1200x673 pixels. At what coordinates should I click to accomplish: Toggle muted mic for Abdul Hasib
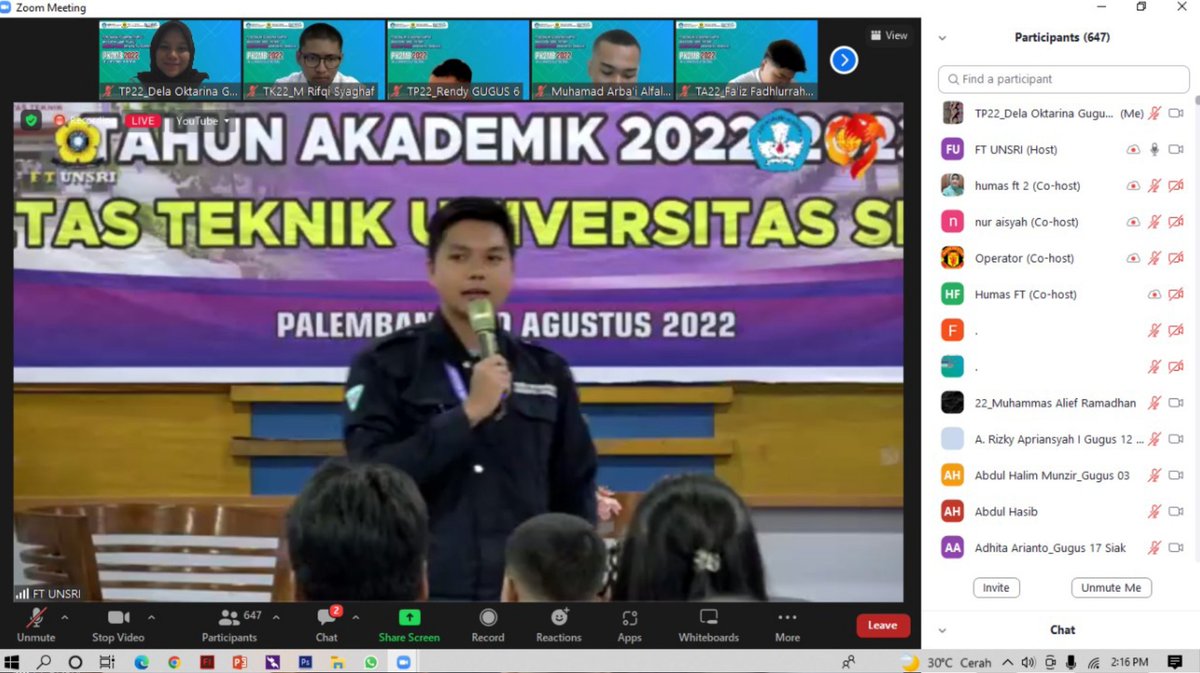click(x=1154, y=512)
